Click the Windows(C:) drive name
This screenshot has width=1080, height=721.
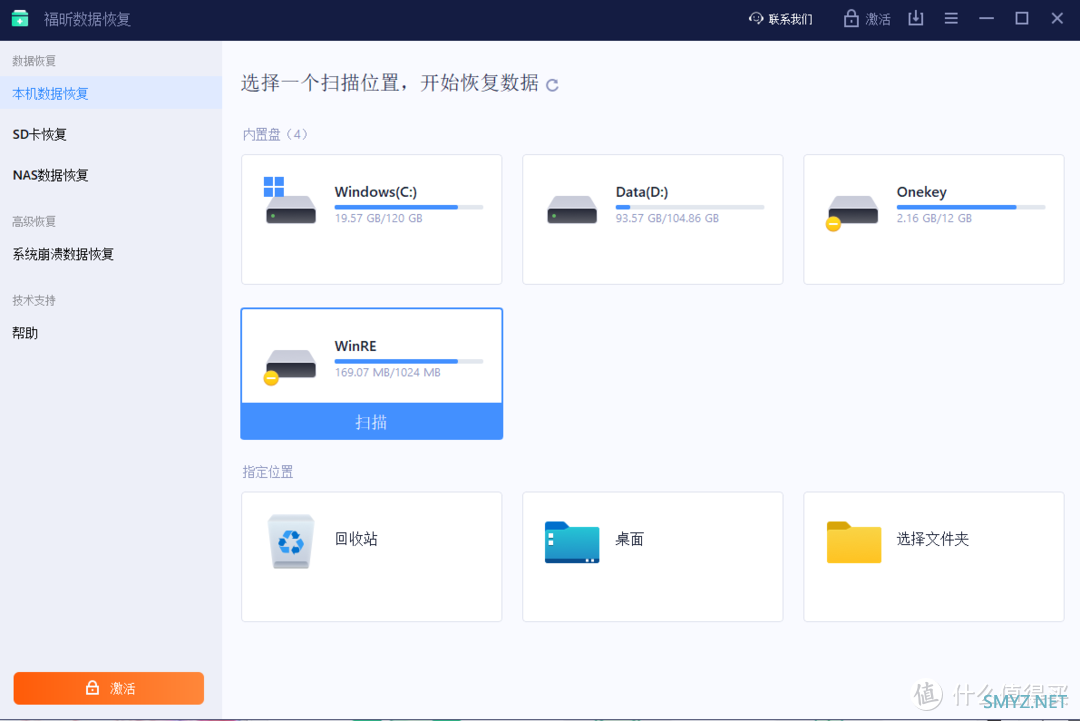click(x=375, y=192)
